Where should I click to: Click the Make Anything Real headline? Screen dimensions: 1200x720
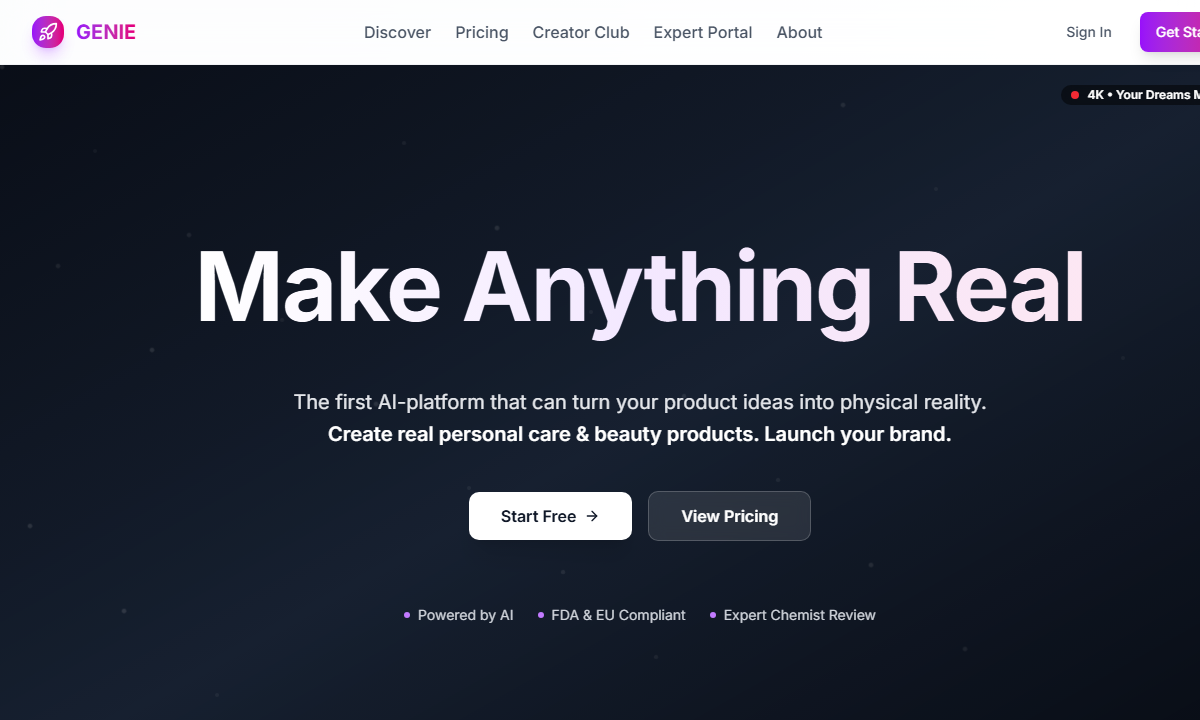pyautogui.click(x=640, y=288)
